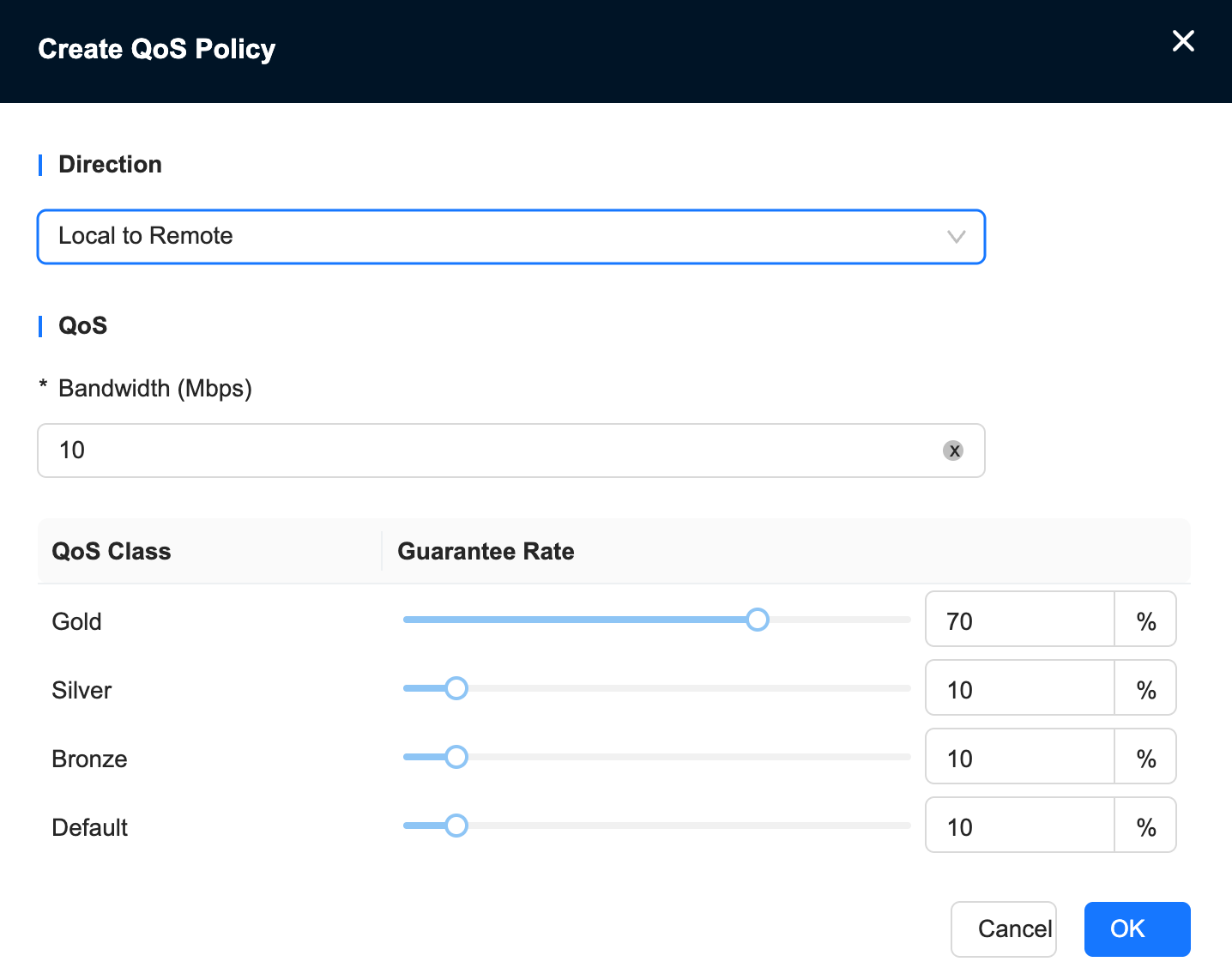The height and width of the screenshot is (980, 1232).
Task: Open the Direction dropdown
Action: click(511, 237)
